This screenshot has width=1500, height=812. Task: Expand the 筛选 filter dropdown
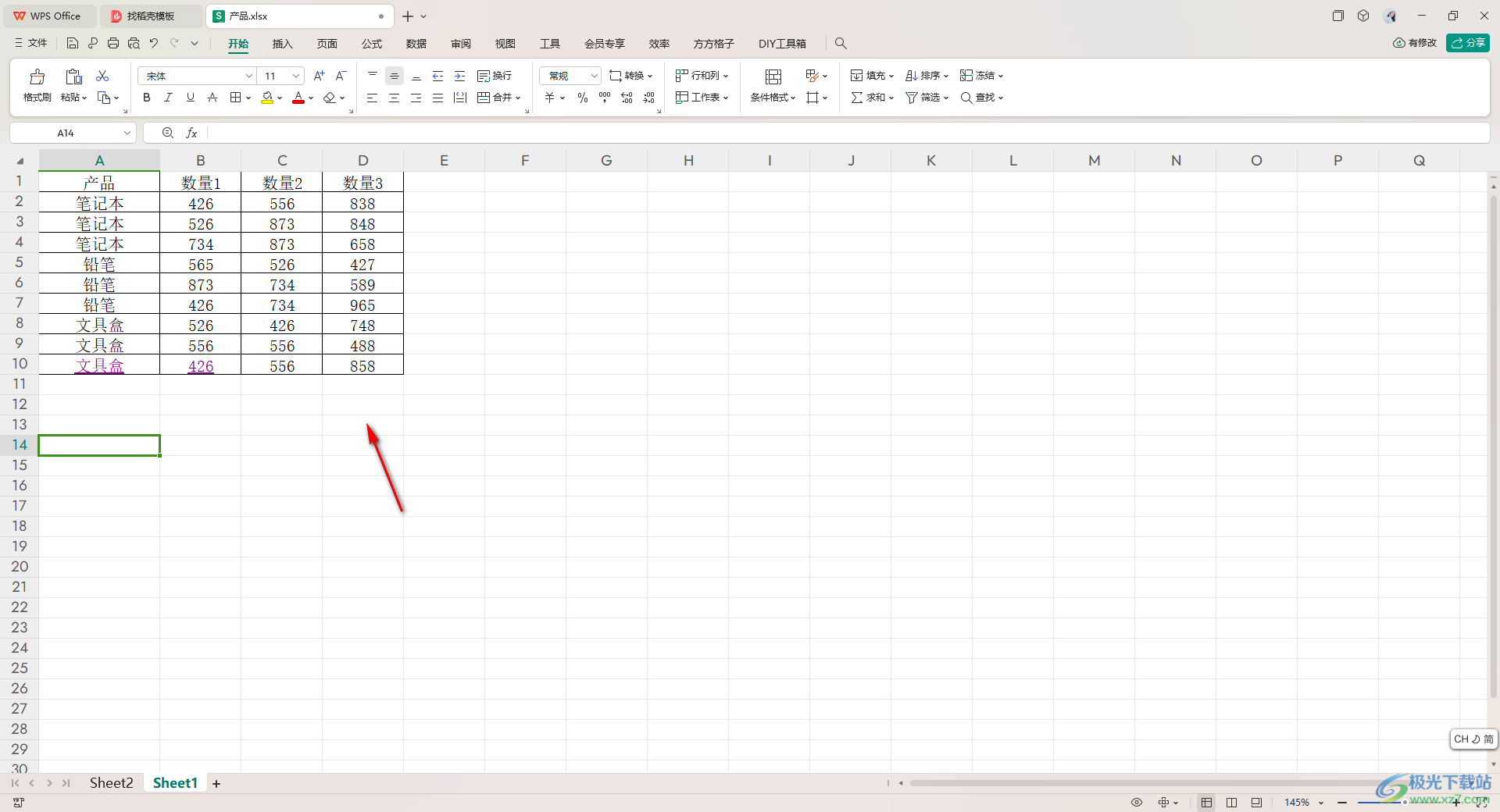946,98
